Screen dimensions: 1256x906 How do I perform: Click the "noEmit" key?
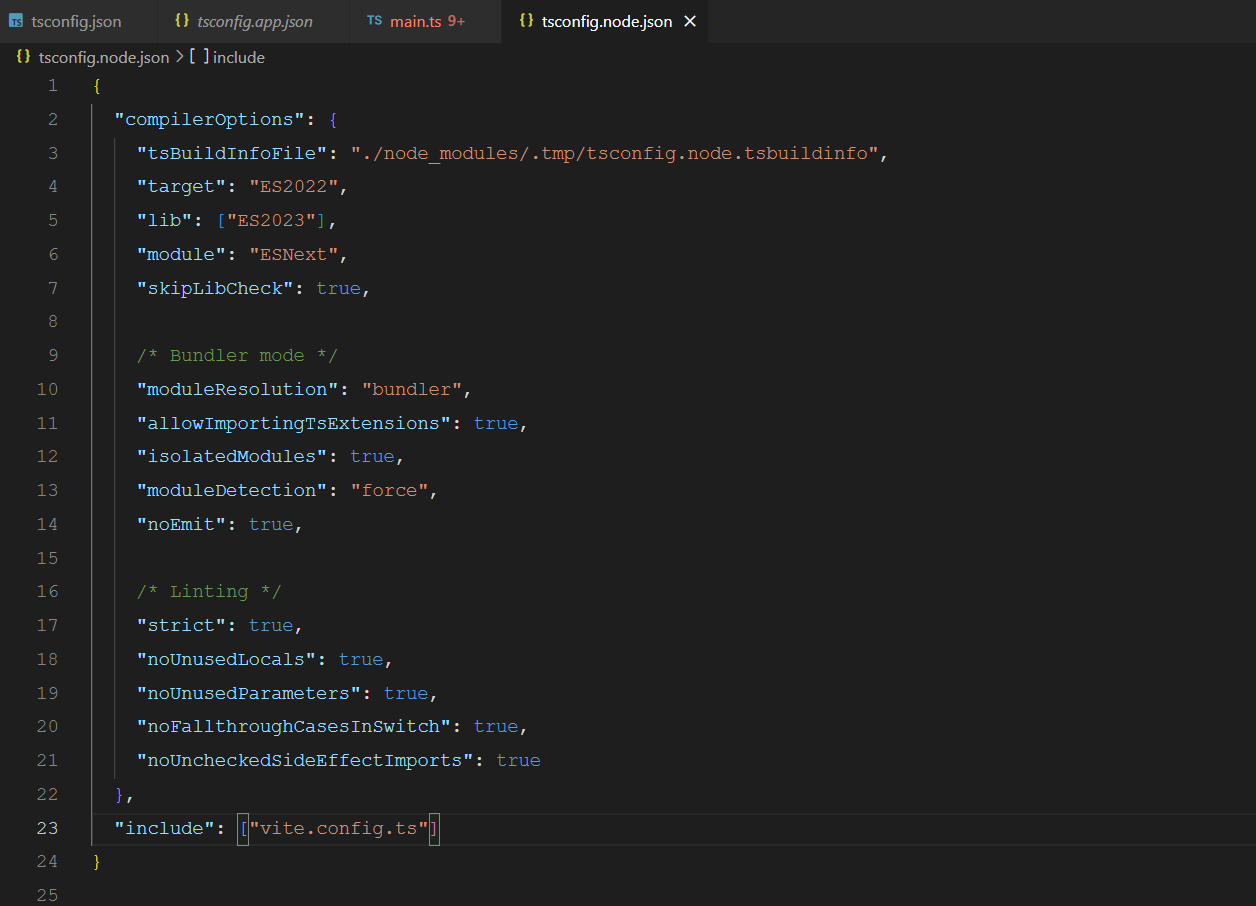tap(181, 524)
